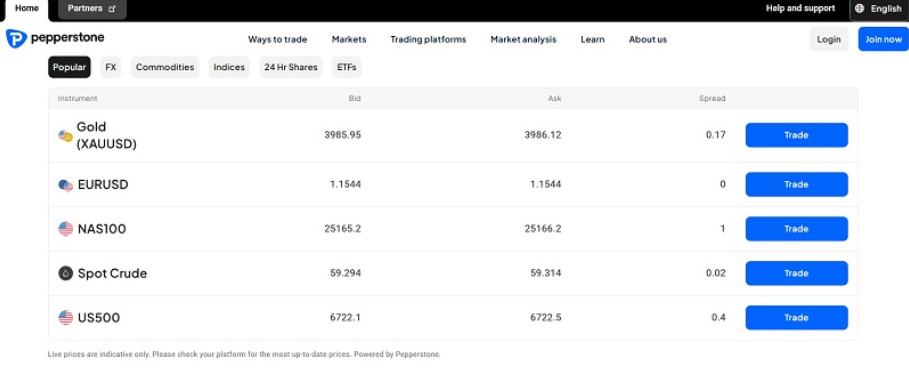This screenshot has width=909, height=389.
Task: Click Trade button for NAS100
Action: coord(797,229)
